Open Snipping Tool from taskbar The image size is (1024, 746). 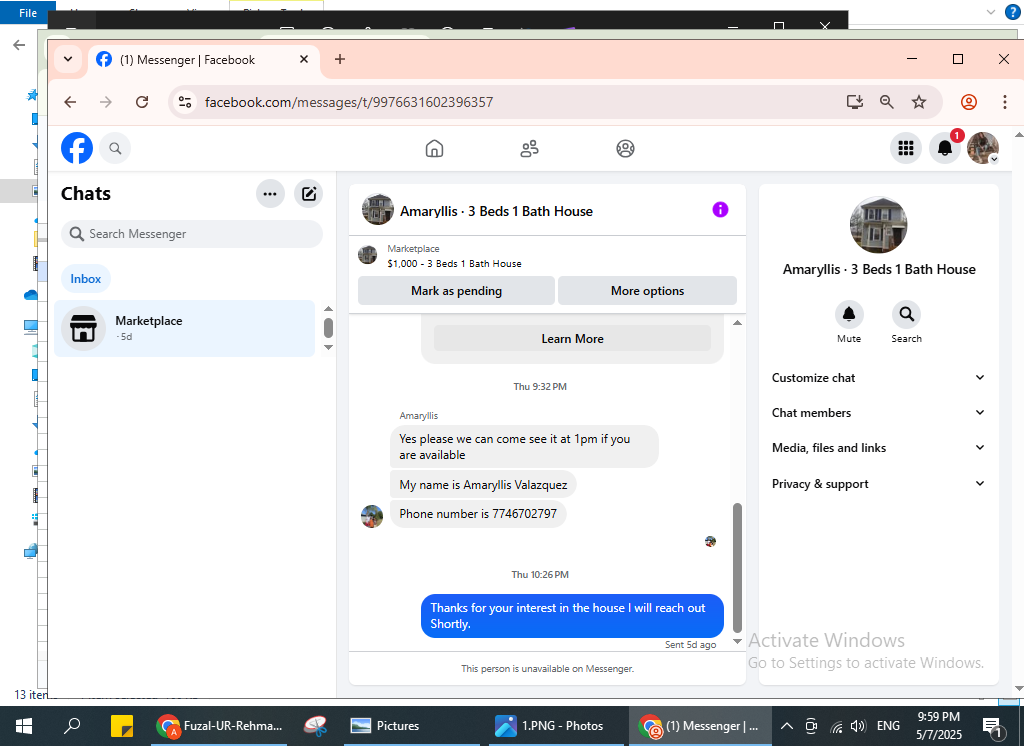[x=315, y=726]
